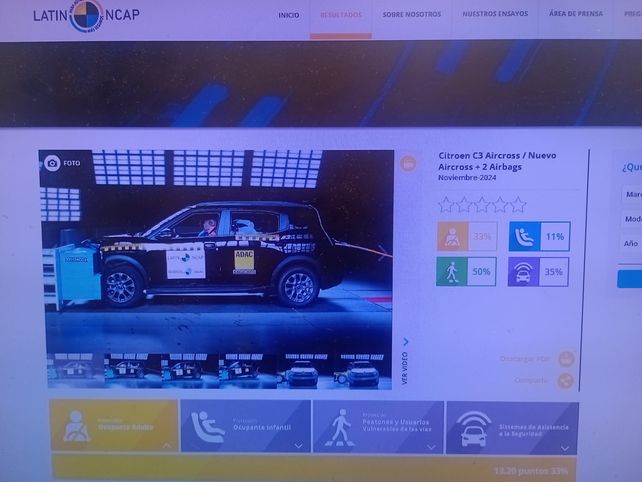Open NUESTROS ENSAYOS menu item
The image size is (642, 482).
tap(495, 14)
